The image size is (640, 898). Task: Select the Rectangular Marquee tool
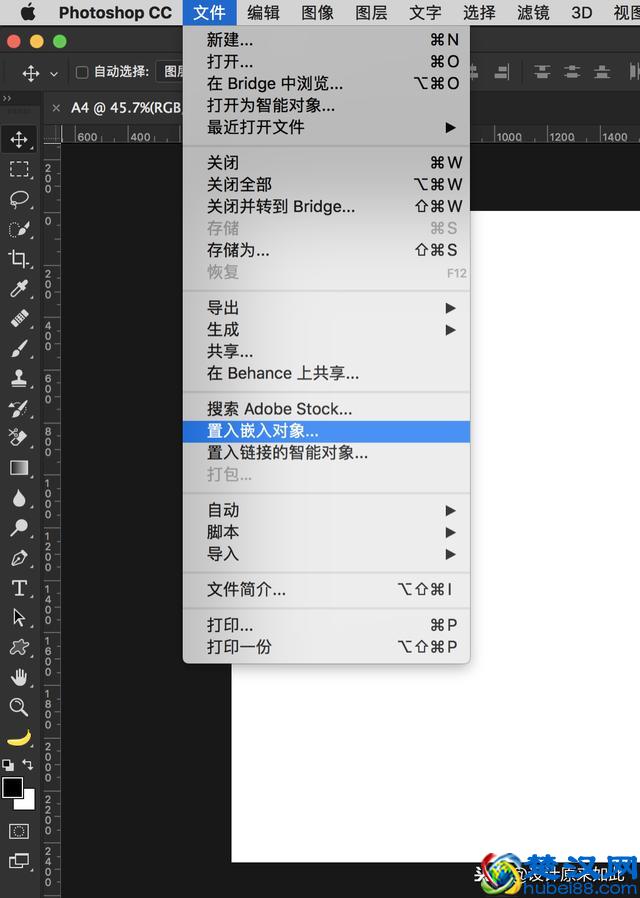coord(19,169)
